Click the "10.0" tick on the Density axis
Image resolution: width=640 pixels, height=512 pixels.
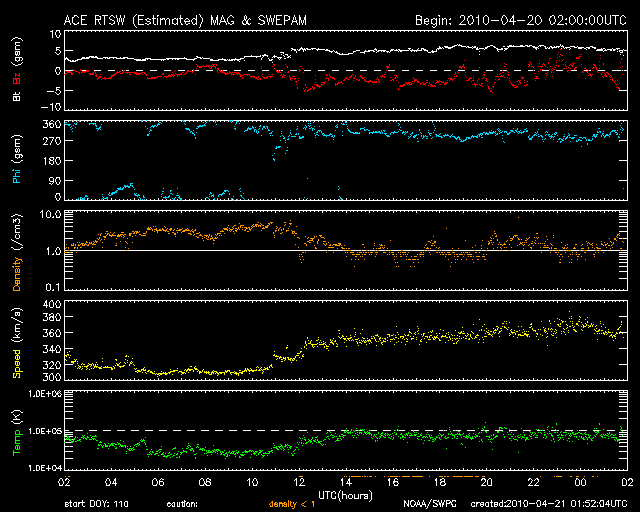pos(50,215)
